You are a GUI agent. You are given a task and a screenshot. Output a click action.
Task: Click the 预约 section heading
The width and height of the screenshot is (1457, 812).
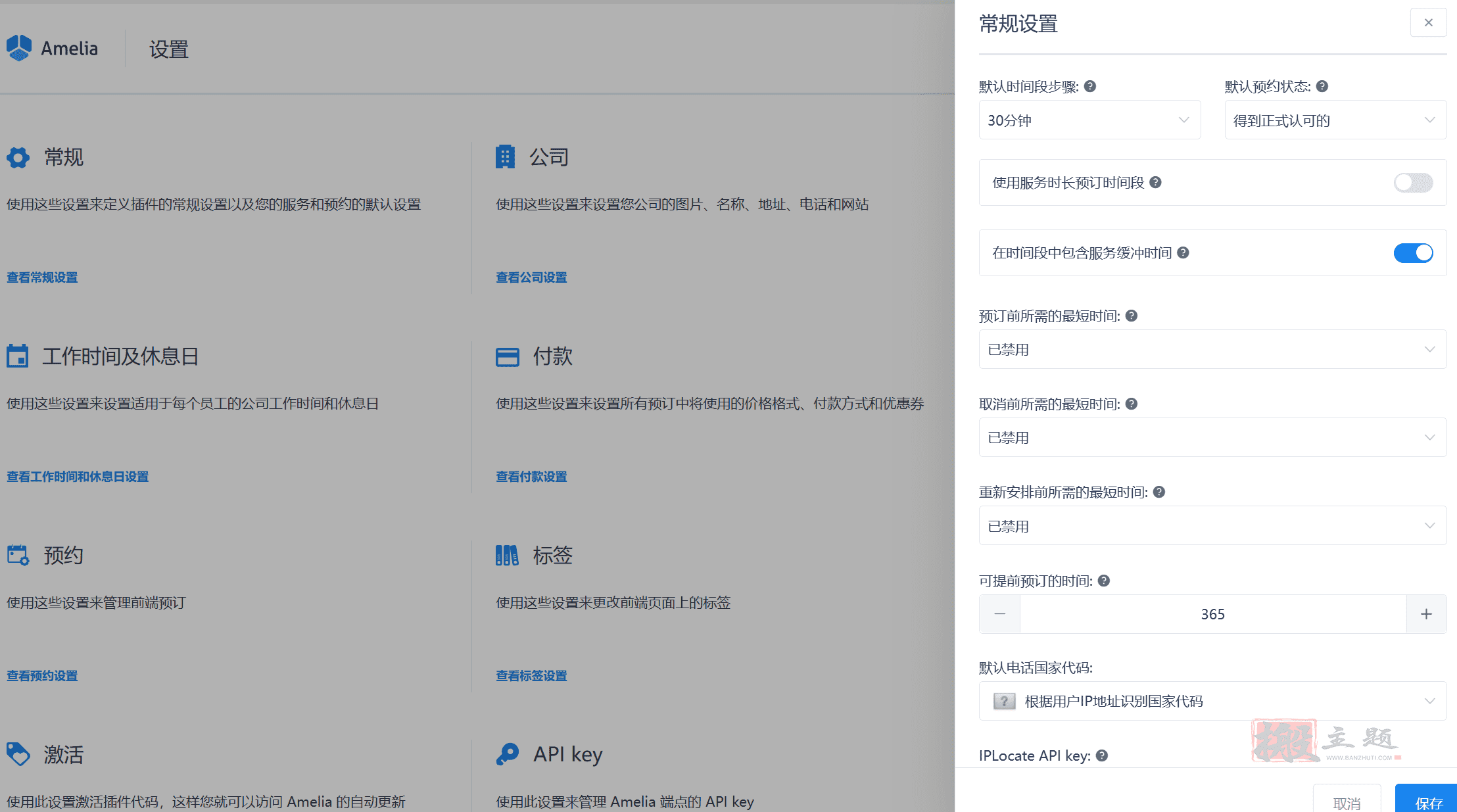tap(64, 556)
